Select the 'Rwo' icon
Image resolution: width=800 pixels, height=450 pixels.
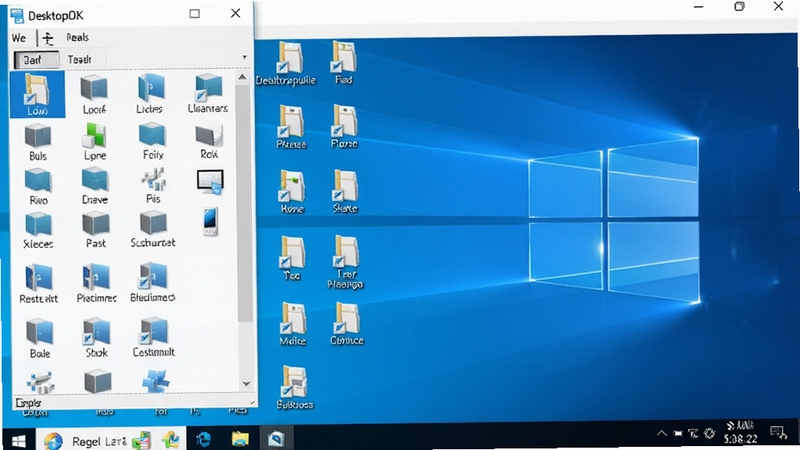pyautogui.click(x=38, y=187)
